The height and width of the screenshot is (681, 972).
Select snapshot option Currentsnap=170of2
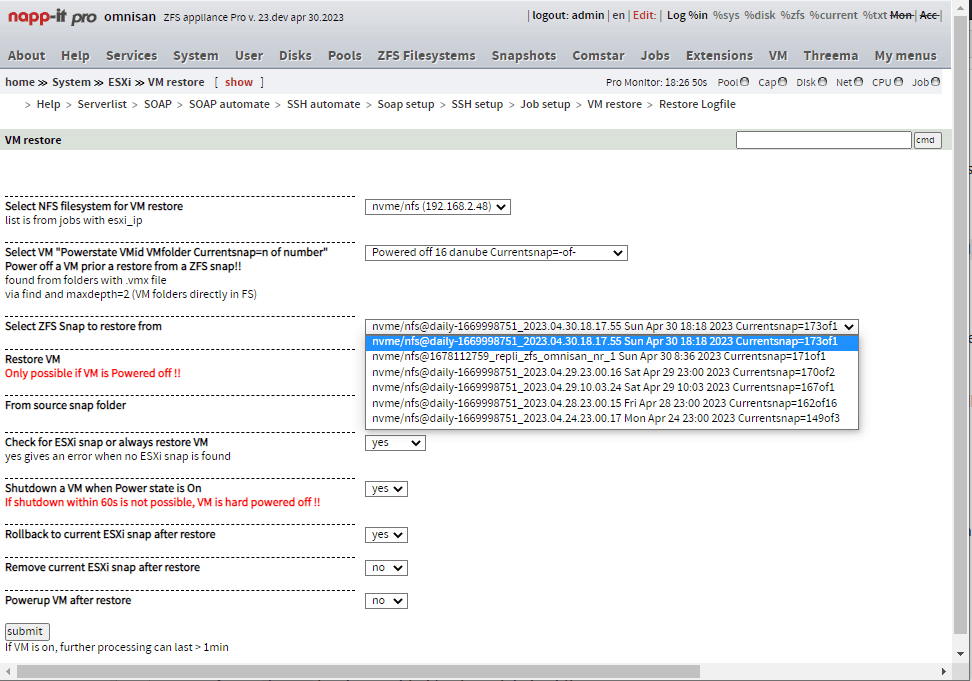pos(612,372)
